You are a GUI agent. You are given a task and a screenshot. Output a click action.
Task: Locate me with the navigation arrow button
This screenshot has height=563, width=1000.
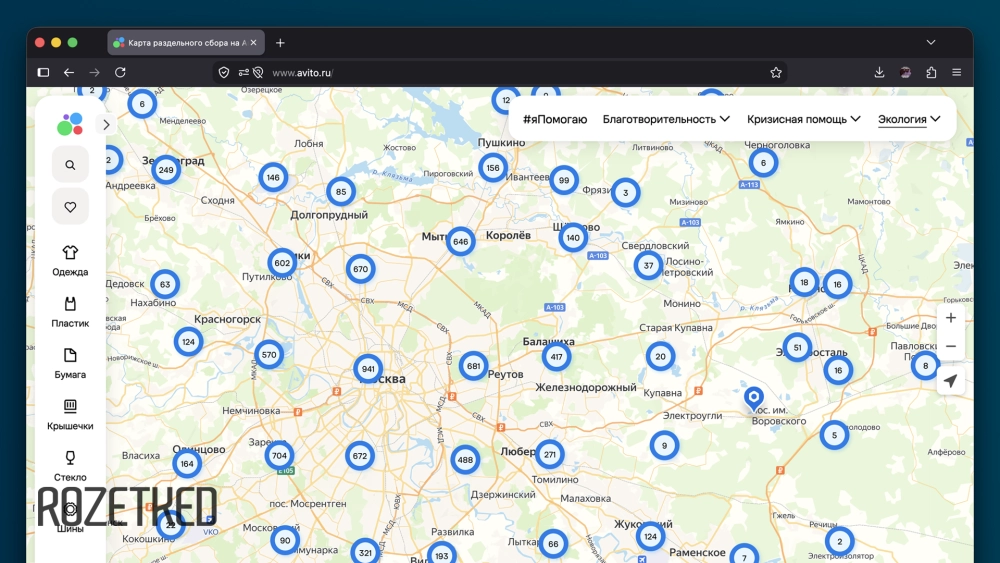(x=950, y=381)
